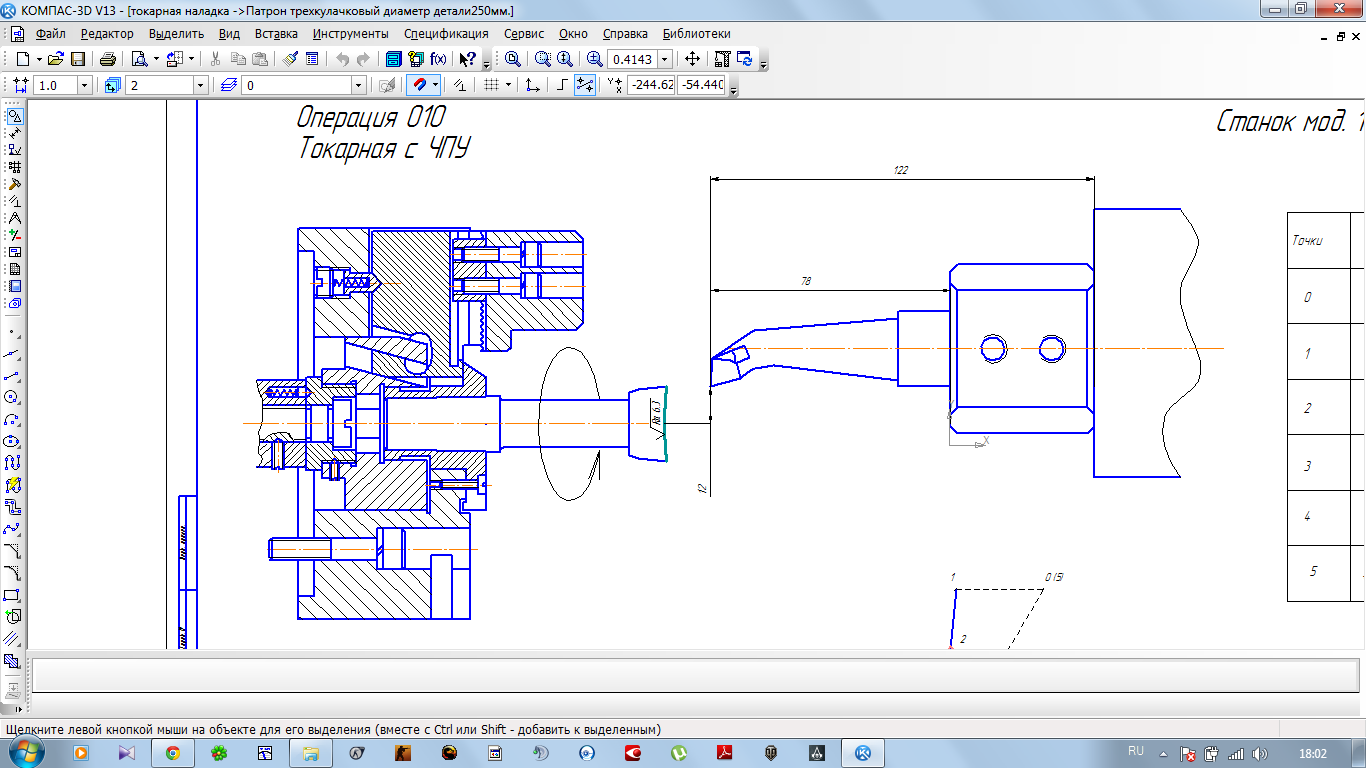Screen dimensions: 1366x768
Task: Open print preview with the magnifier-page icon
Action: [140, 59]
